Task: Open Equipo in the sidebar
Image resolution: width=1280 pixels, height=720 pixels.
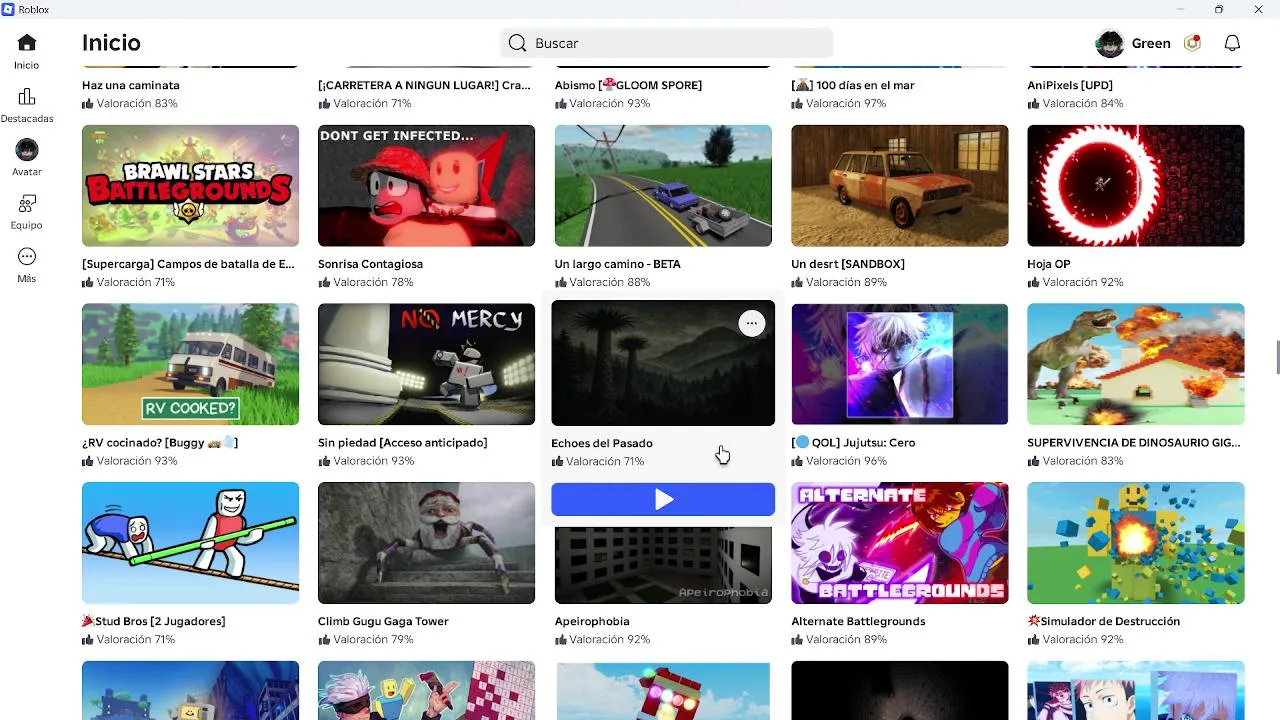Action: click(x=27, y=212)
